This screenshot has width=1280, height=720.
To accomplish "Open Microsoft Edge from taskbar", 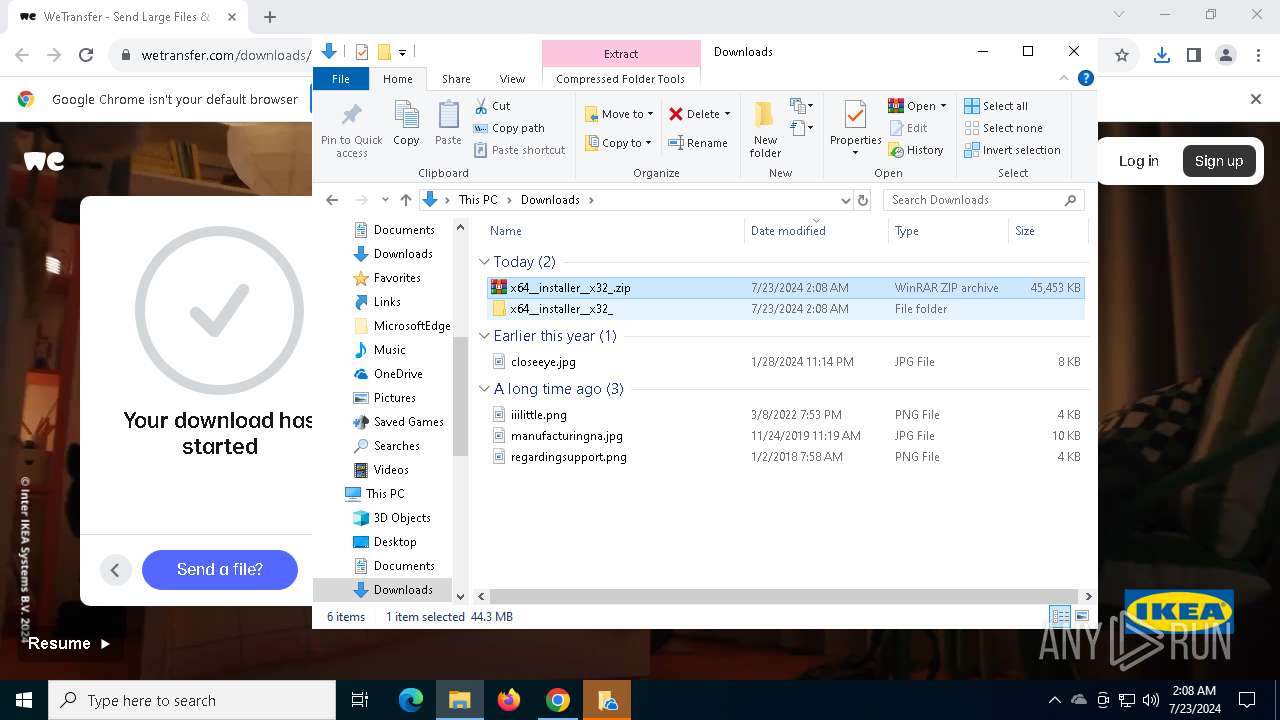I will point(411,700).
